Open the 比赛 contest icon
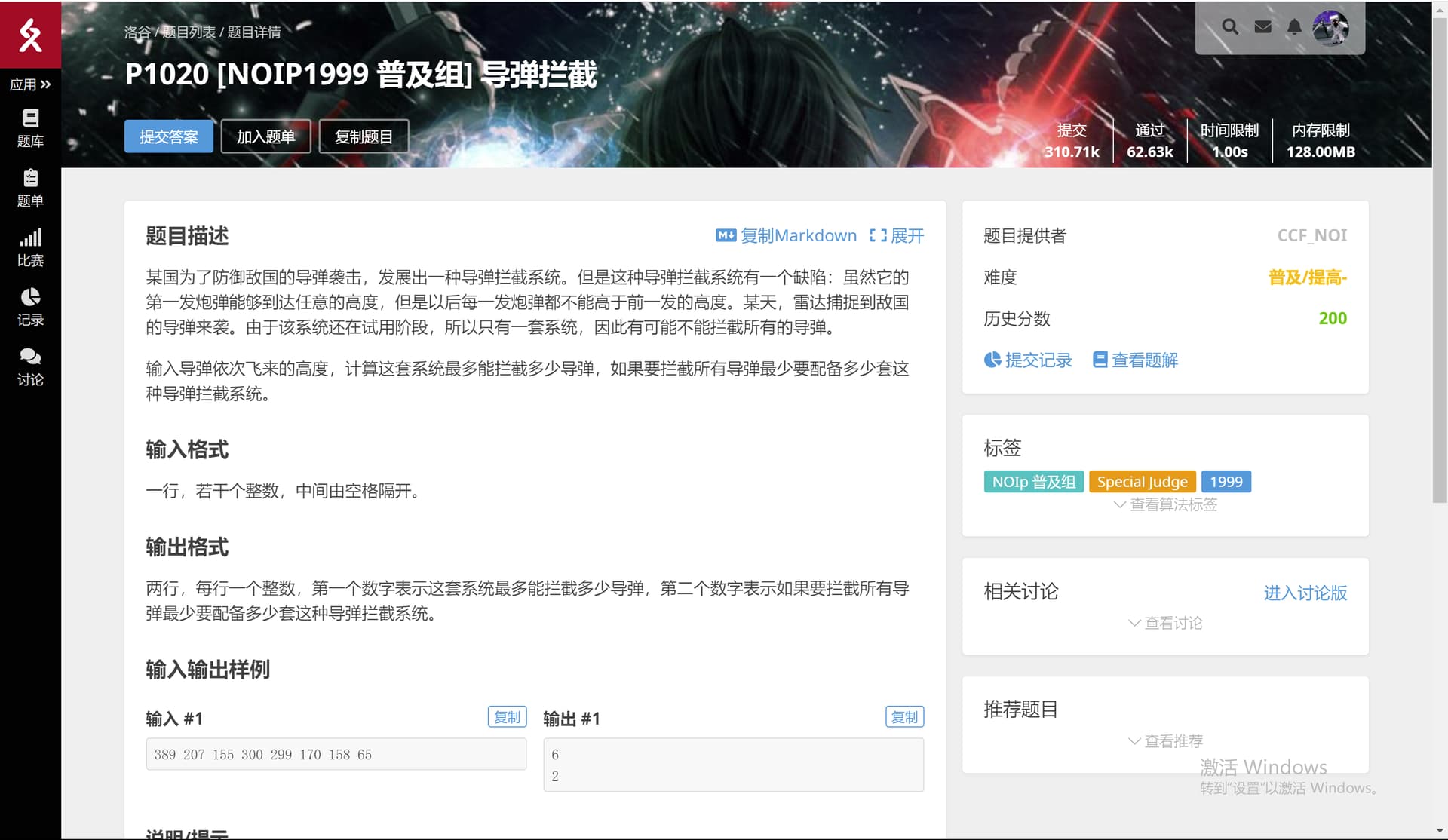 30,238
